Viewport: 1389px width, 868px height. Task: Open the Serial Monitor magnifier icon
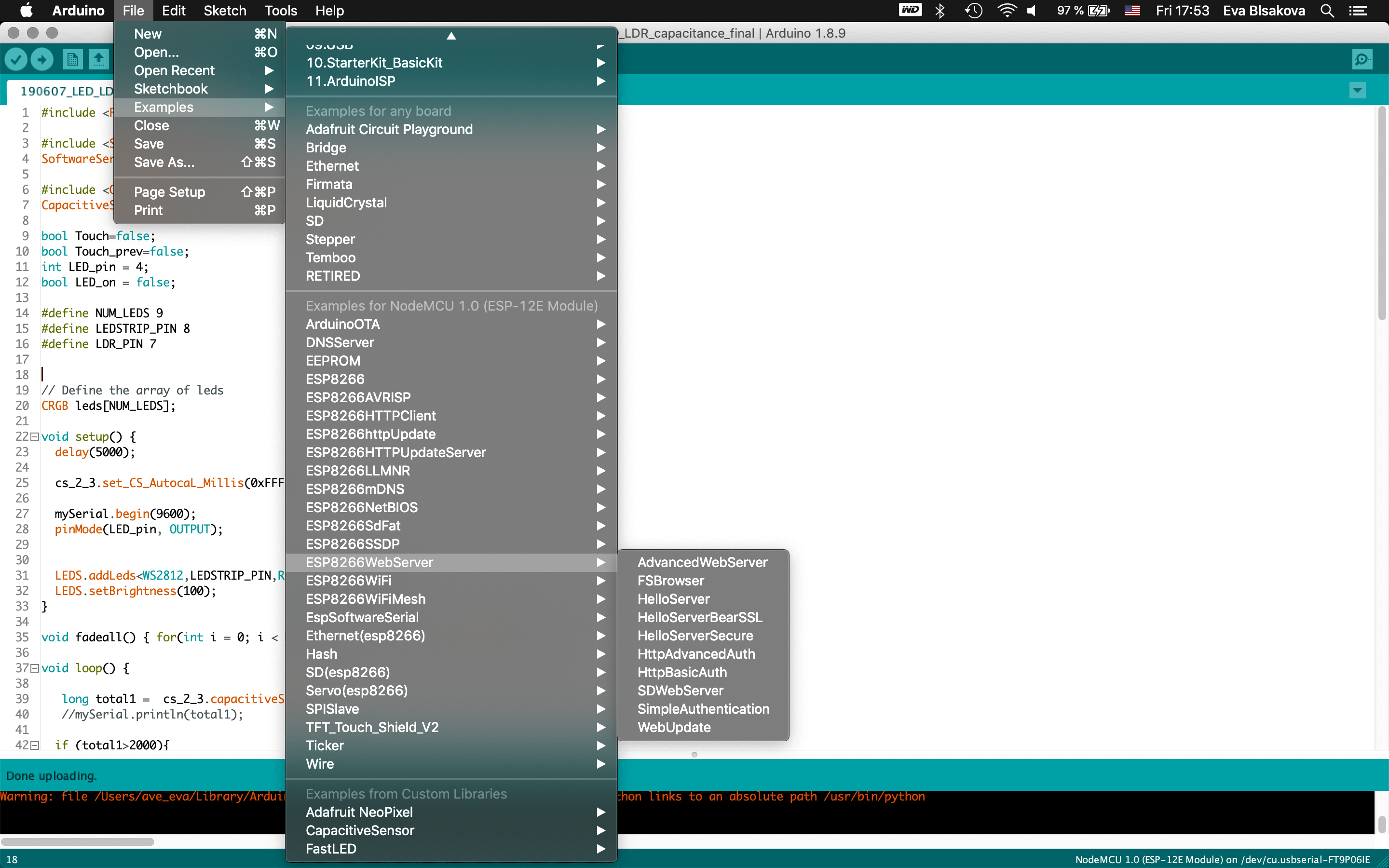coord(1362,59)
